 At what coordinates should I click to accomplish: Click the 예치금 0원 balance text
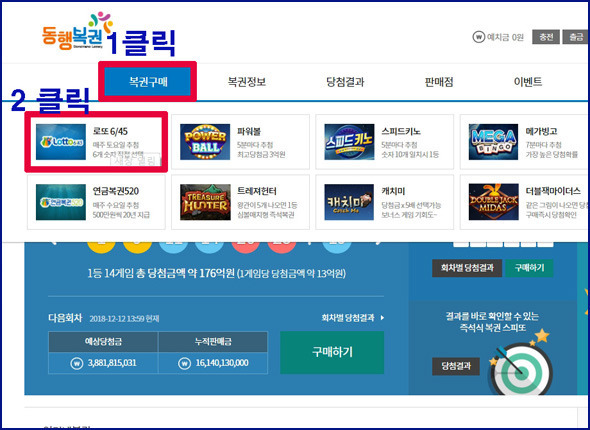pos(505,37)
